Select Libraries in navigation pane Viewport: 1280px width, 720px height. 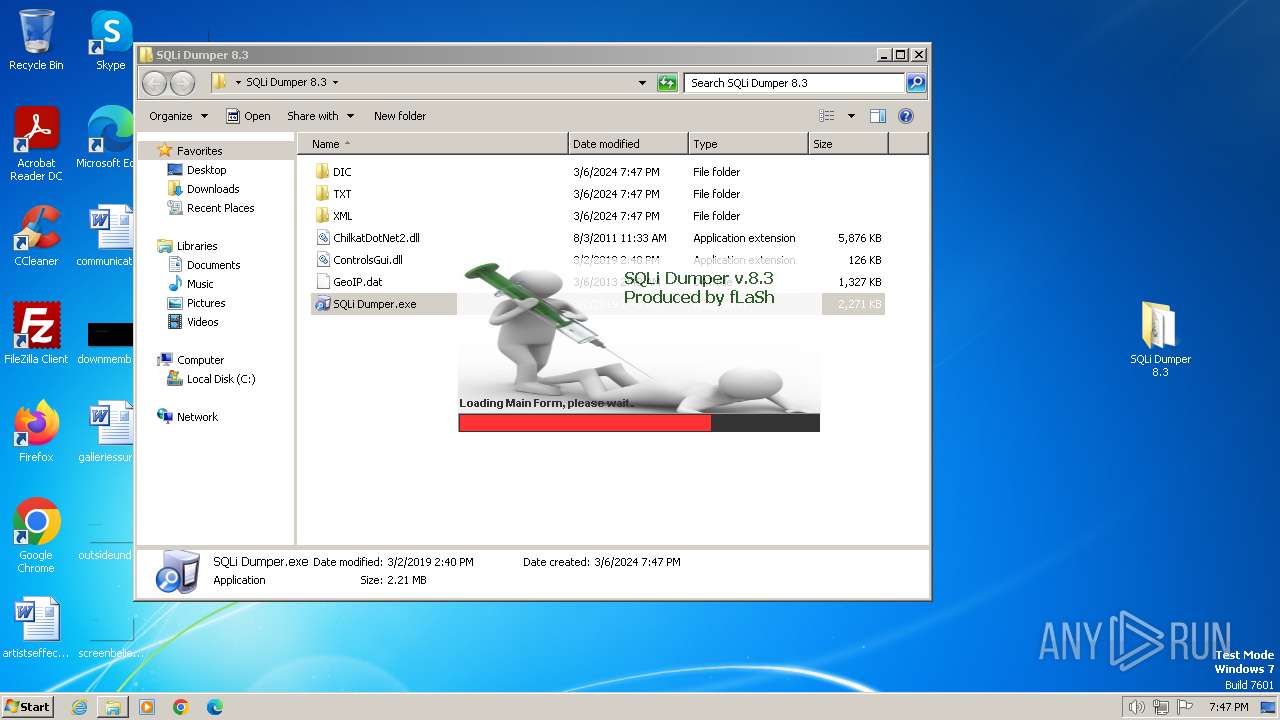click(197, 246)
